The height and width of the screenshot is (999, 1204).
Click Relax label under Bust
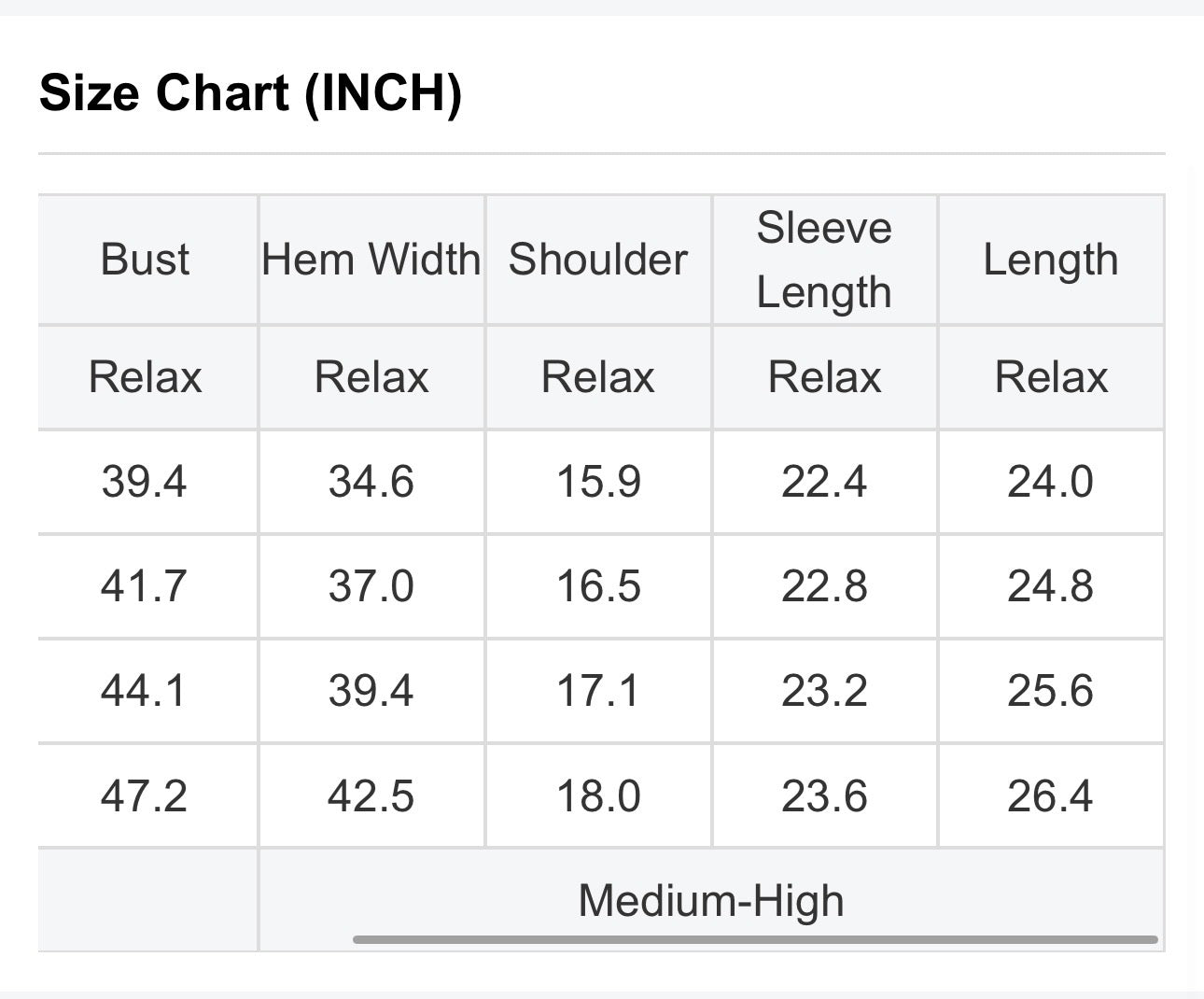tap(145, 377)
